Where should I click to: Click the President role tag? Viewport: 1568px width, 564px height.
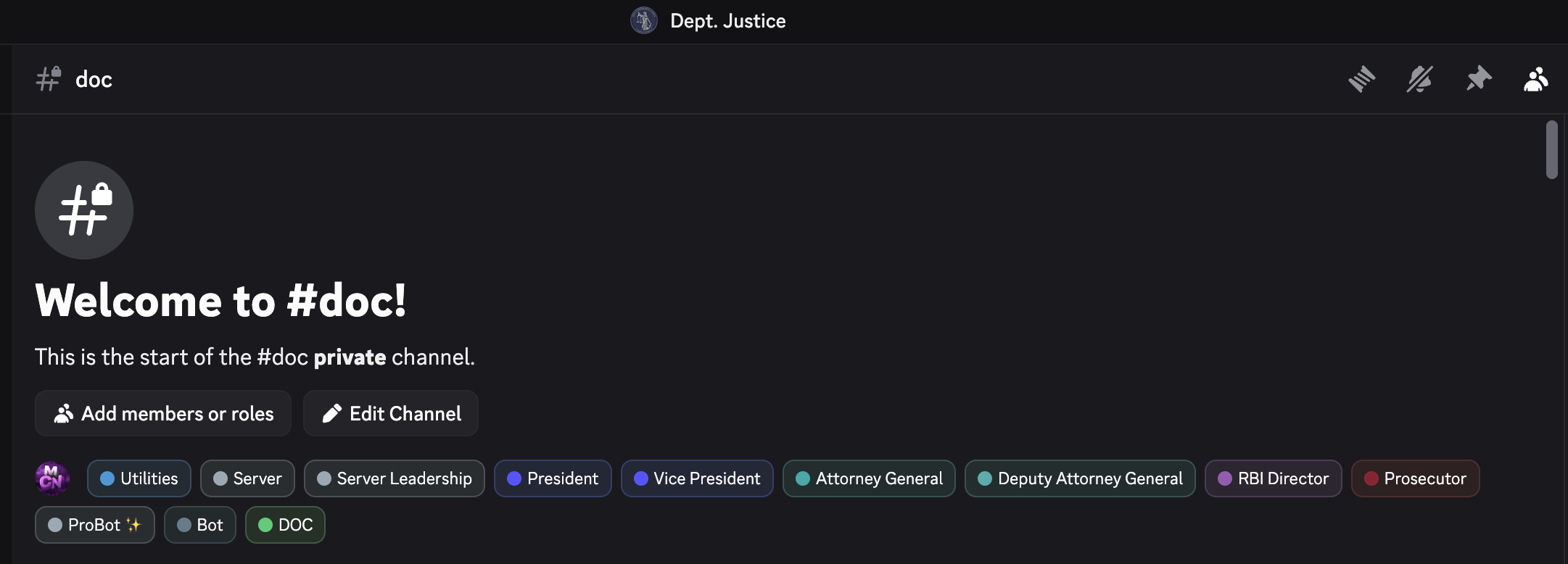pos(553,478)
